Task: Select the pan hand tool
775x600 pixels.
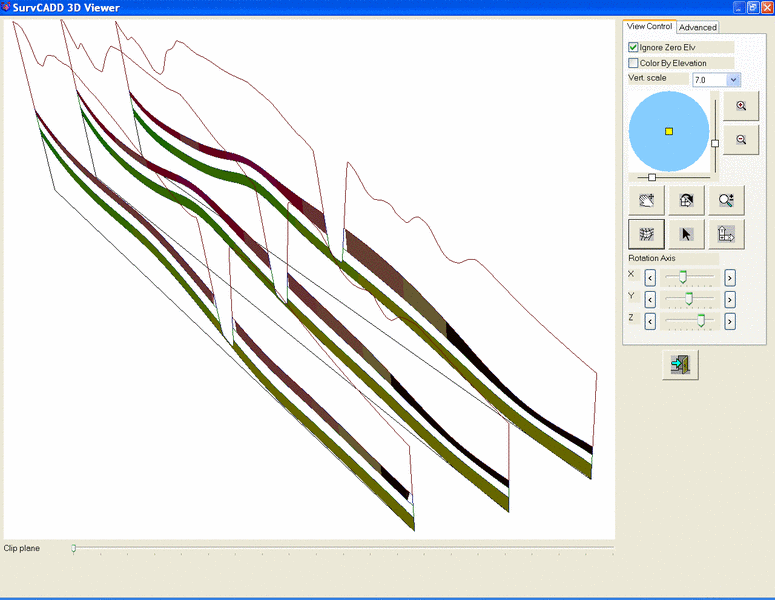Action: (646, 200)
